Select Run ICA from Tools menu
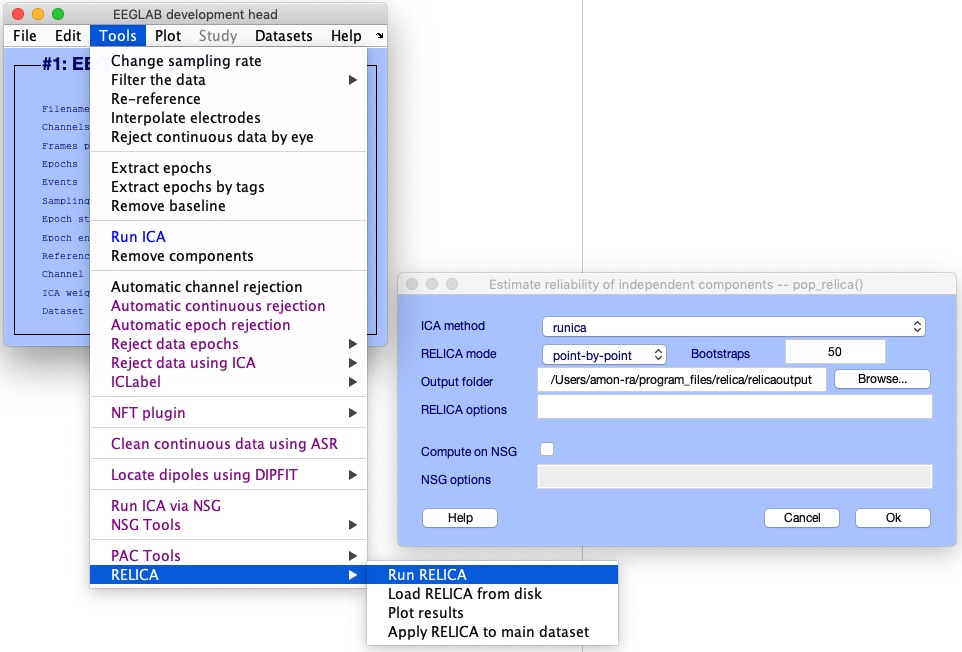The image size is (962, 652). [x=138, y=237]
